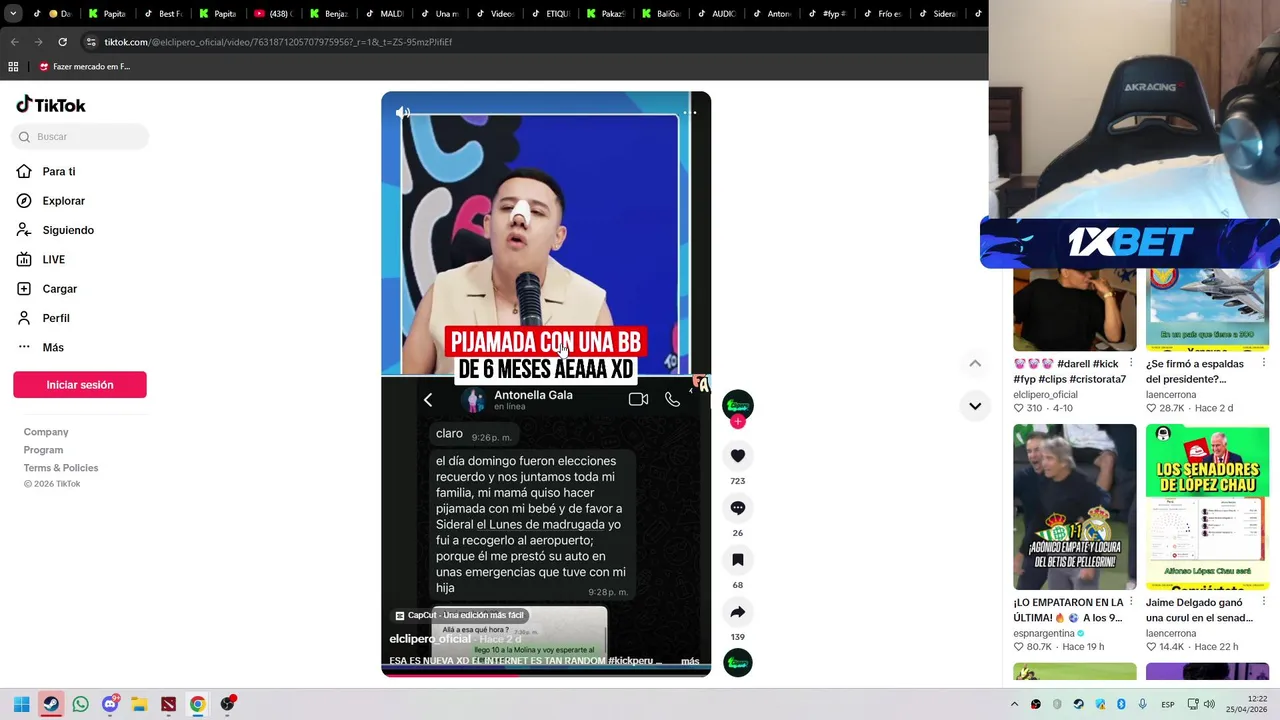Switch to the Benjaz browser tab
The image size is (1280, 720).
(x=328, y=14)
